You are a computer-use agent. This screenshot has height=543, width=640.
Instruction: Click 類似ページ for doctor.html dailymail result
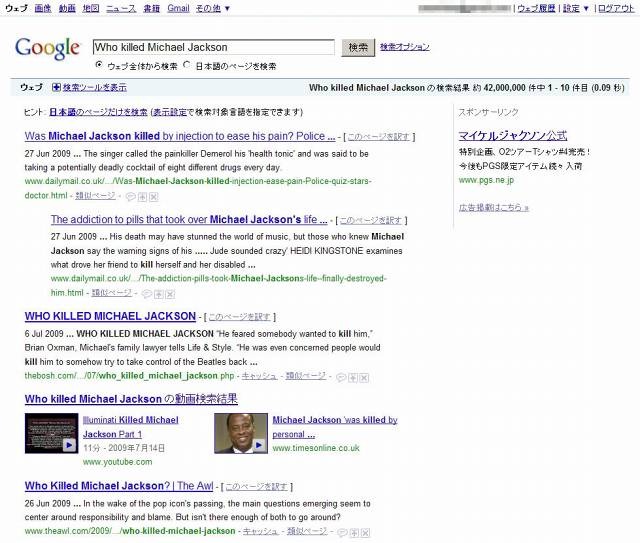click(x=95, y=196)
